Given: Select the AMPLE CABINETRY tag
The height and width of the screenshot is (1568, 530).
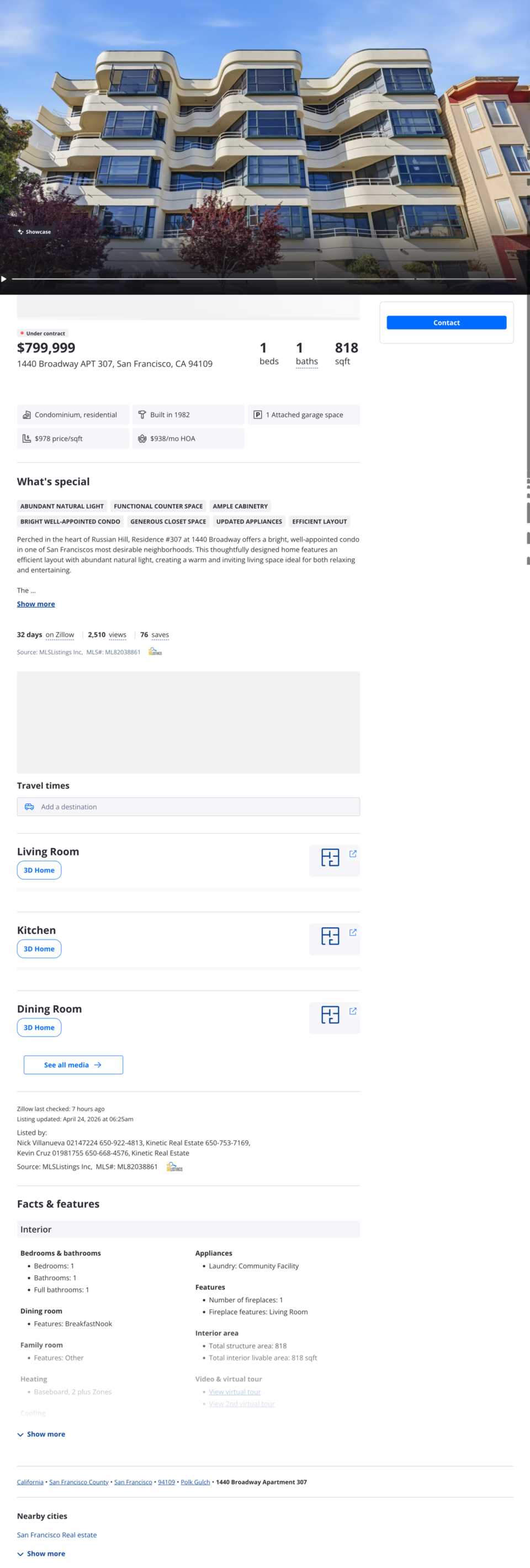Looking at the screenshot, I should tap(240, 507).
